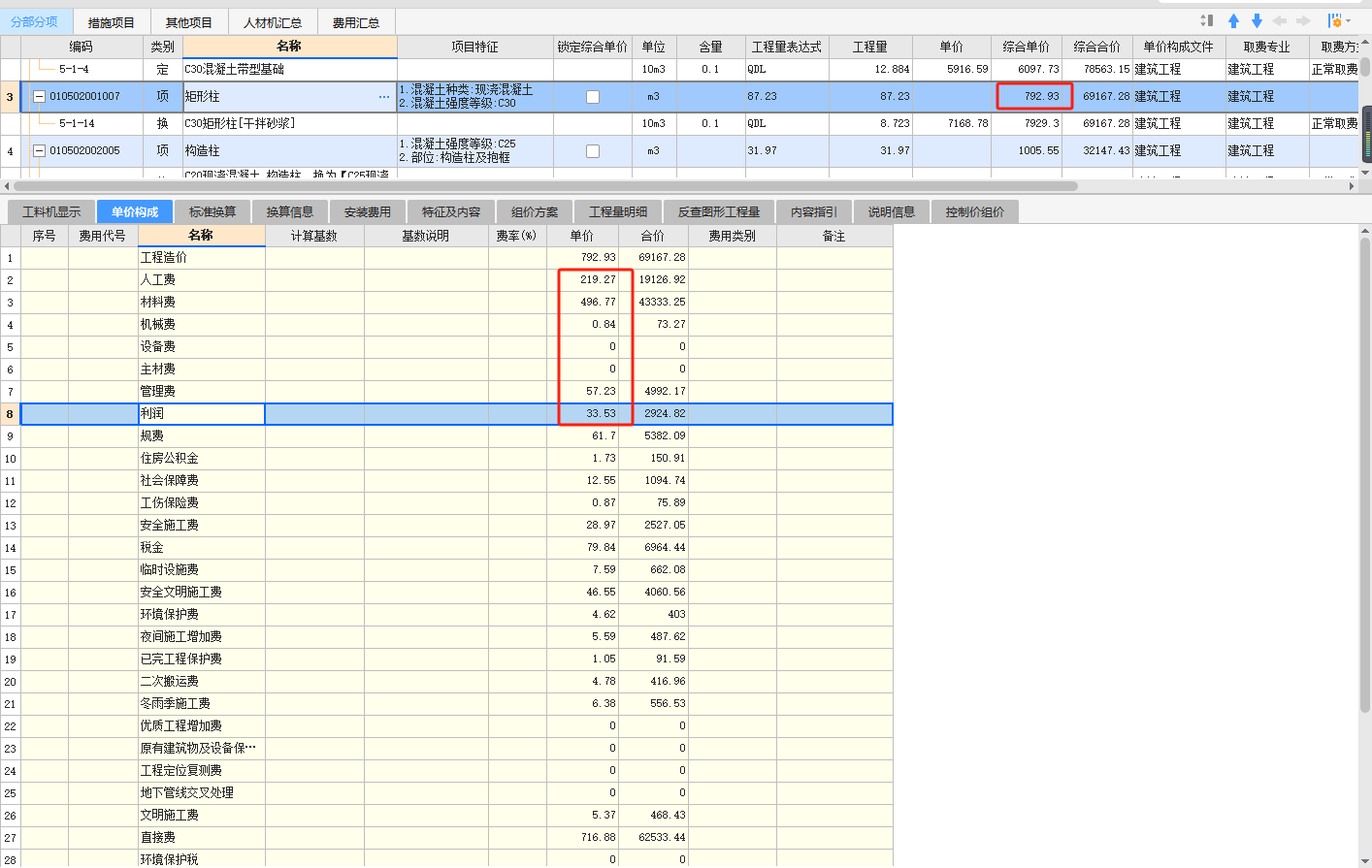Toggle lock unit price checkbox for 矩形柱
This screenshot has height=868, width=1372.
[x=593, y=97]
